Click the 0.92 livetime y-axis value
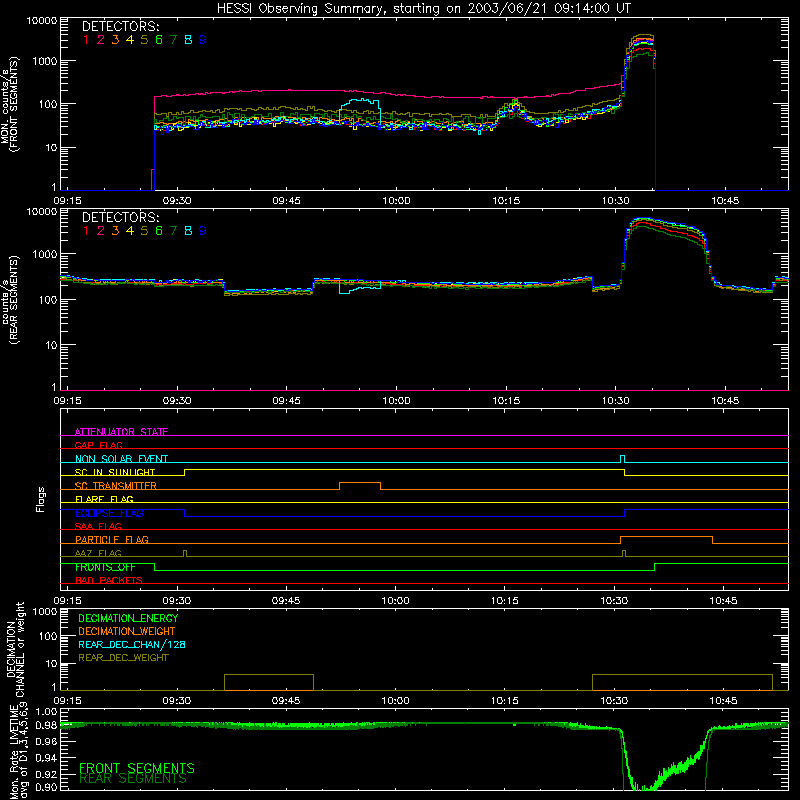 [46, 773]
